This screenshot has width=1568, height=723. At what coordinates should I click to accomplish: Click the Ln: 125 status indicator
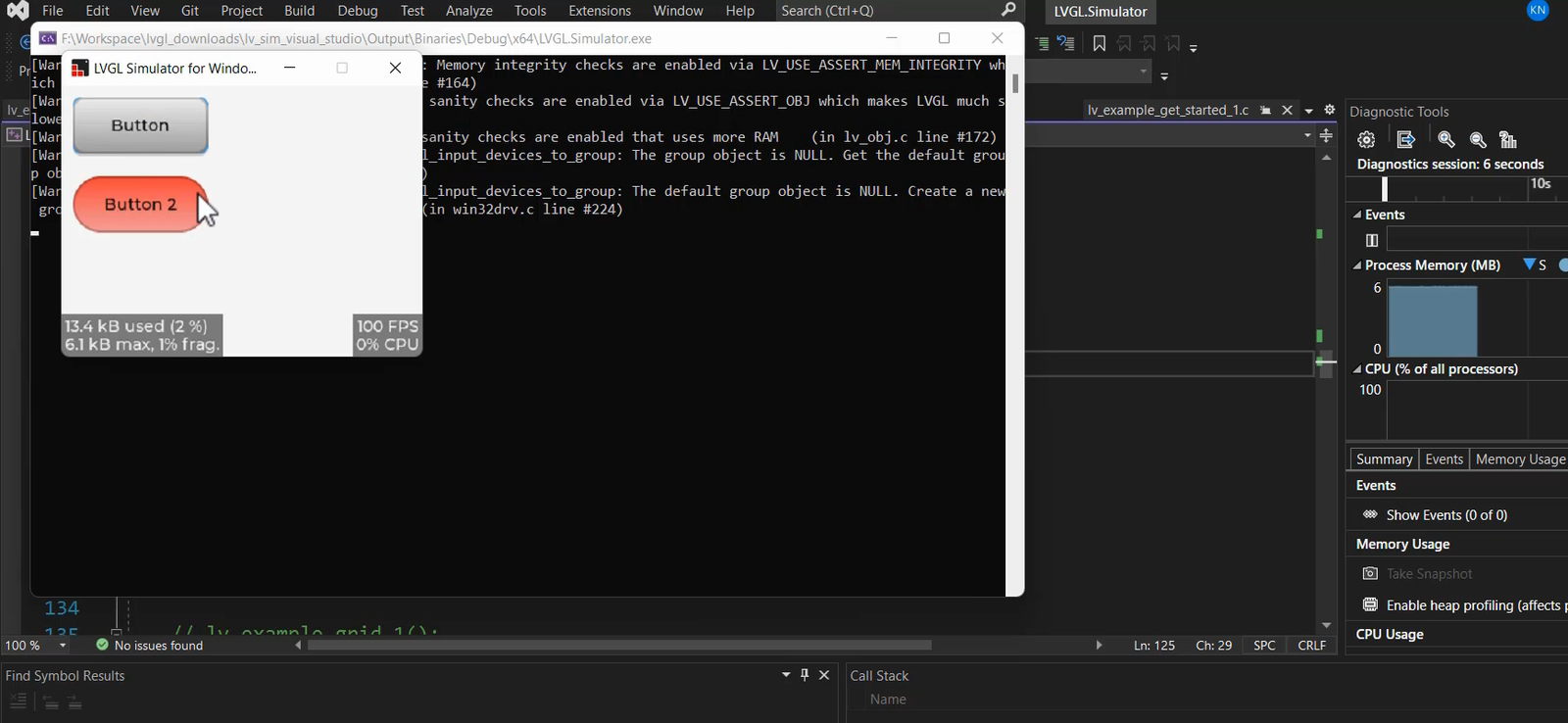(x=1154, y=646)
